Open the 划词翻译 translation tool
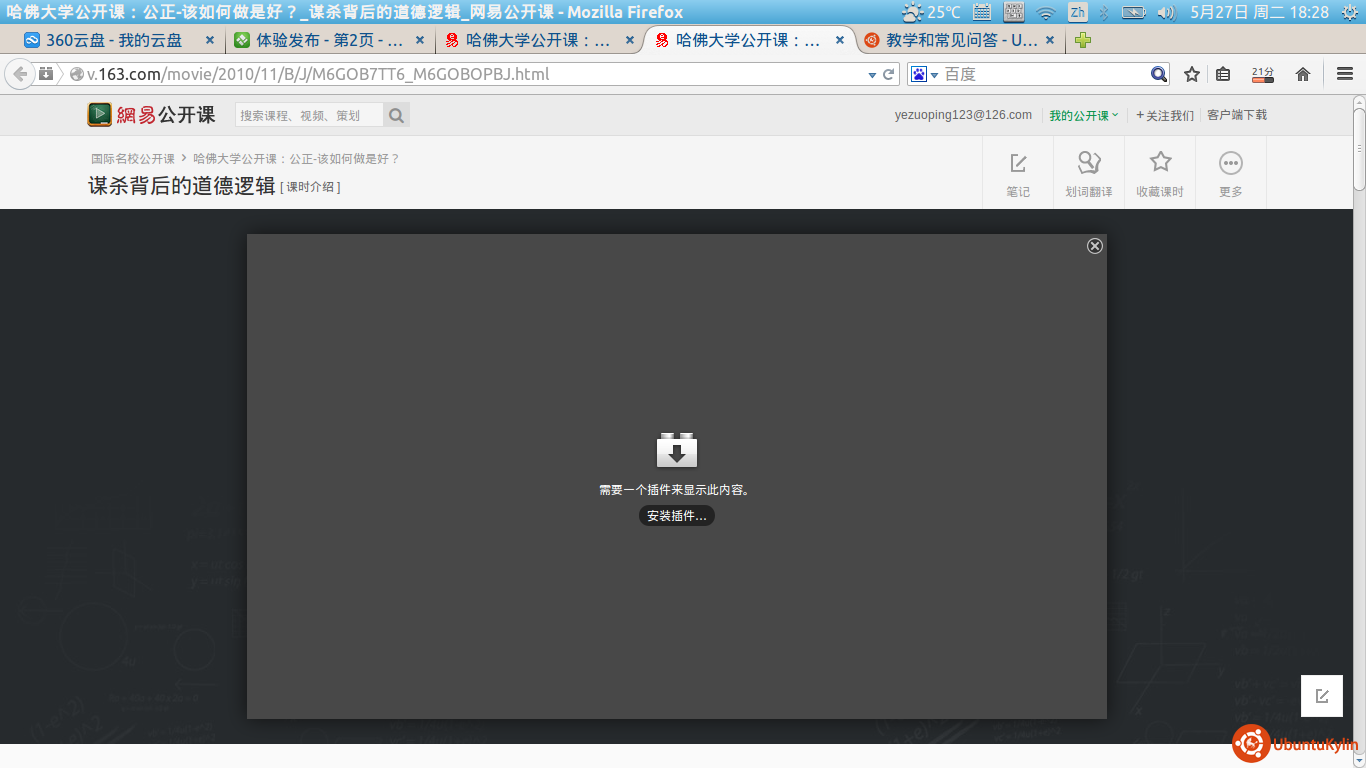Image resolution: width=1366 pixels, height=768 pixels. 1088,163
